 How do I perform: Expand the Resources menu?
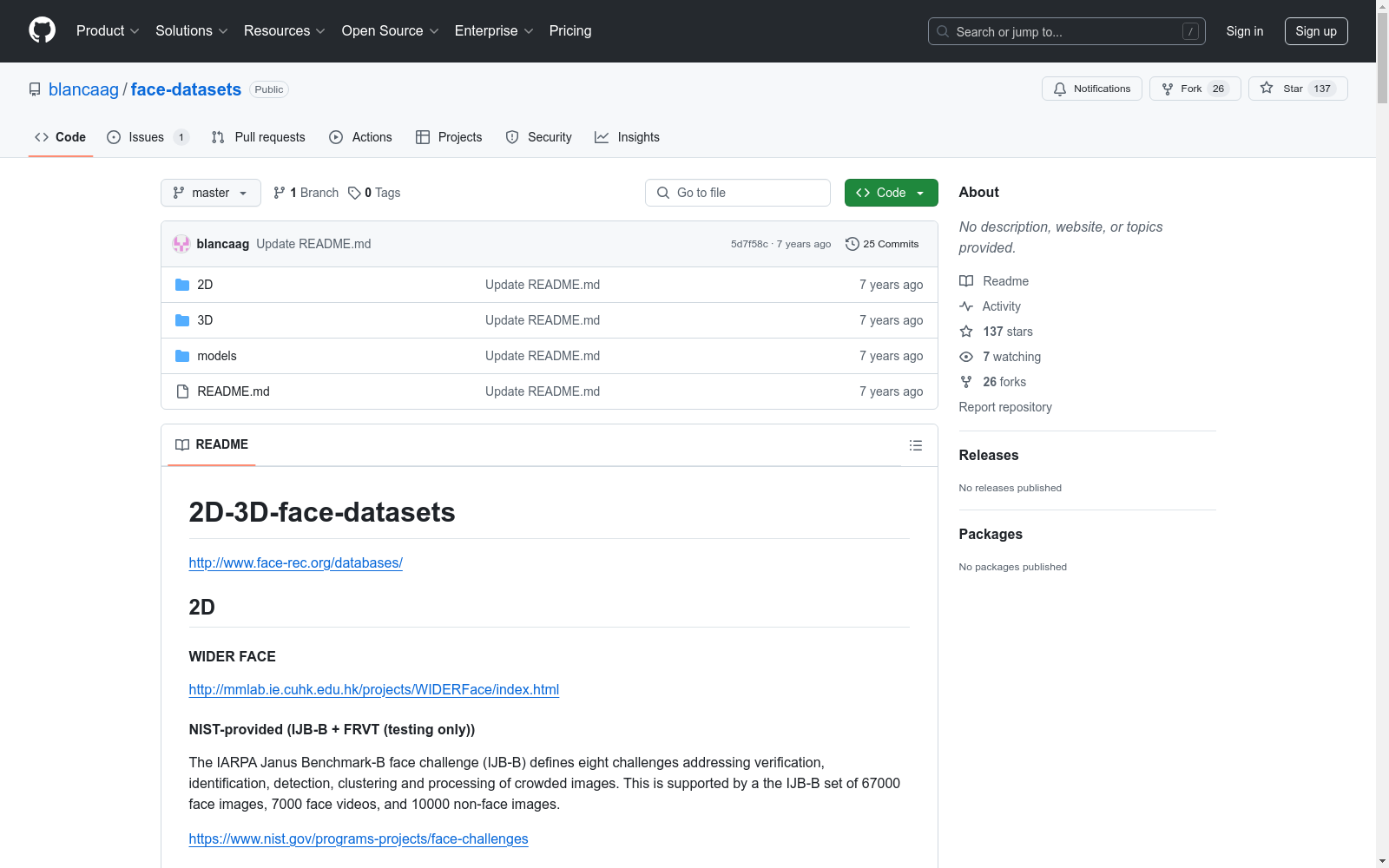tap(285, 30)
